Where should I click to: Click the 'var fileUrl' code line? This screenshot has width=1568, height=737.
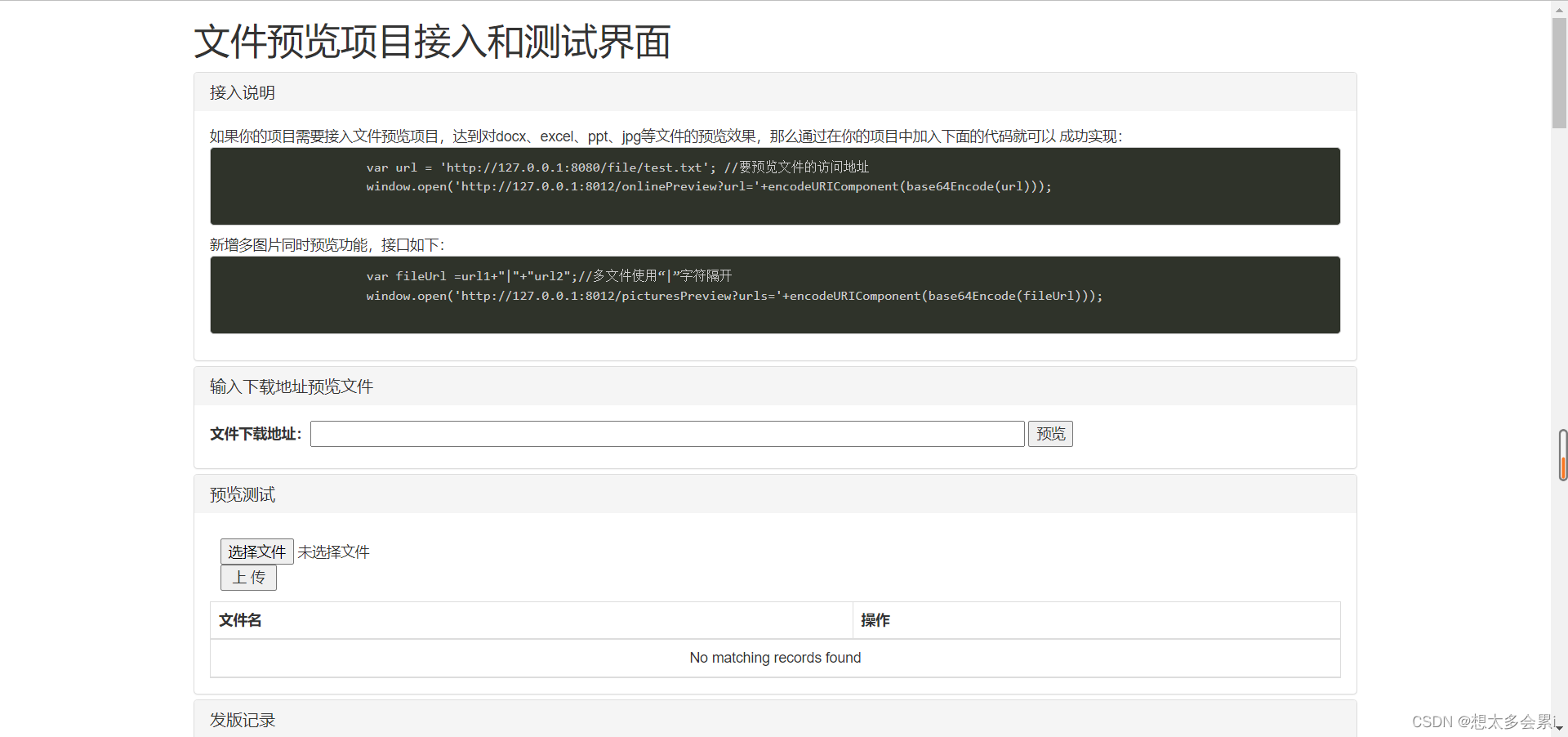(549, 276)
